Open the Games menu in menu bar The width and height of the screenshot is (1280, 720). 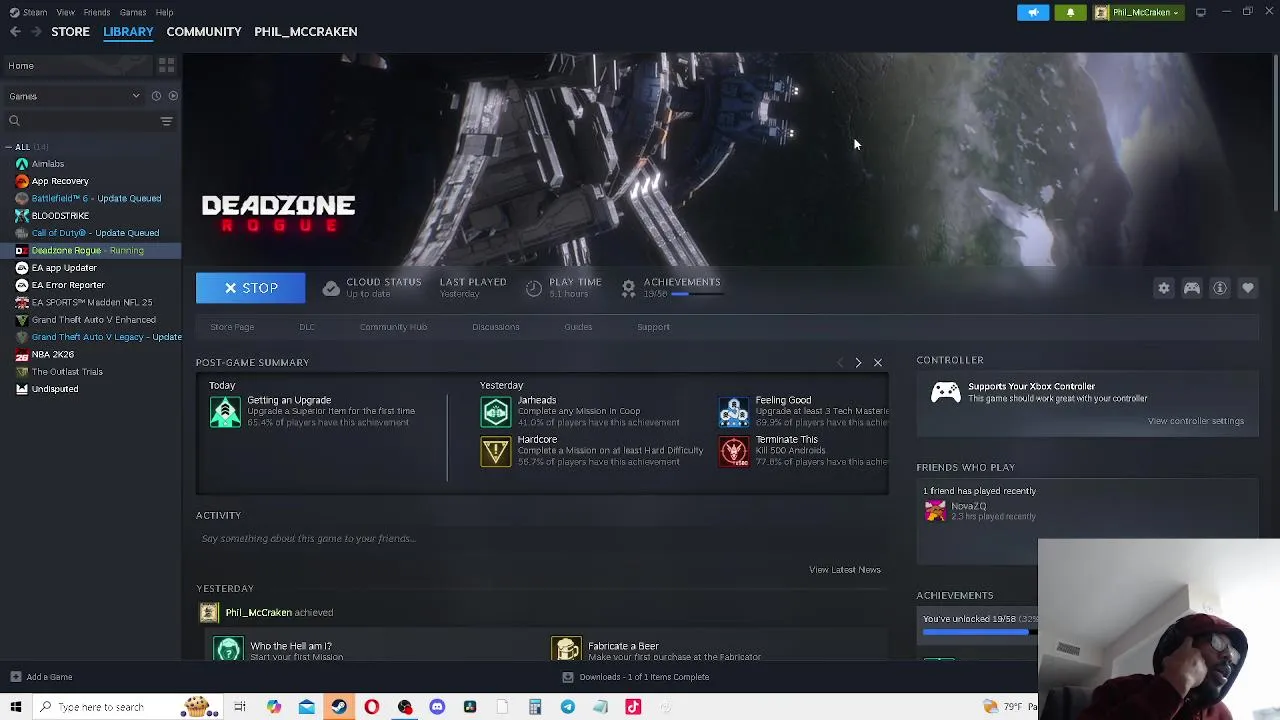click(133, 12)
